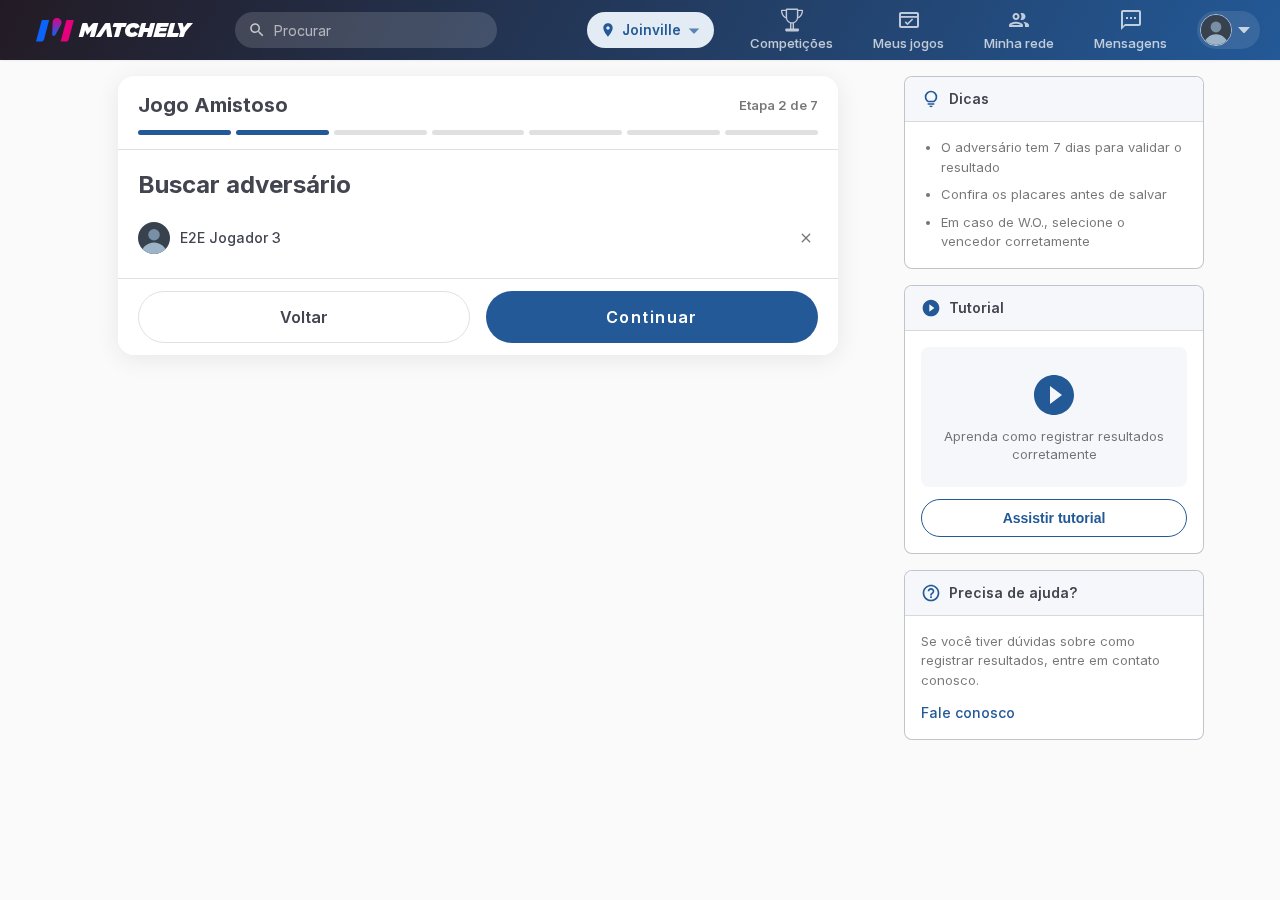Open the Fale conosco link
This screenshot has width=1280, height=900.
(x=968, y=713)
